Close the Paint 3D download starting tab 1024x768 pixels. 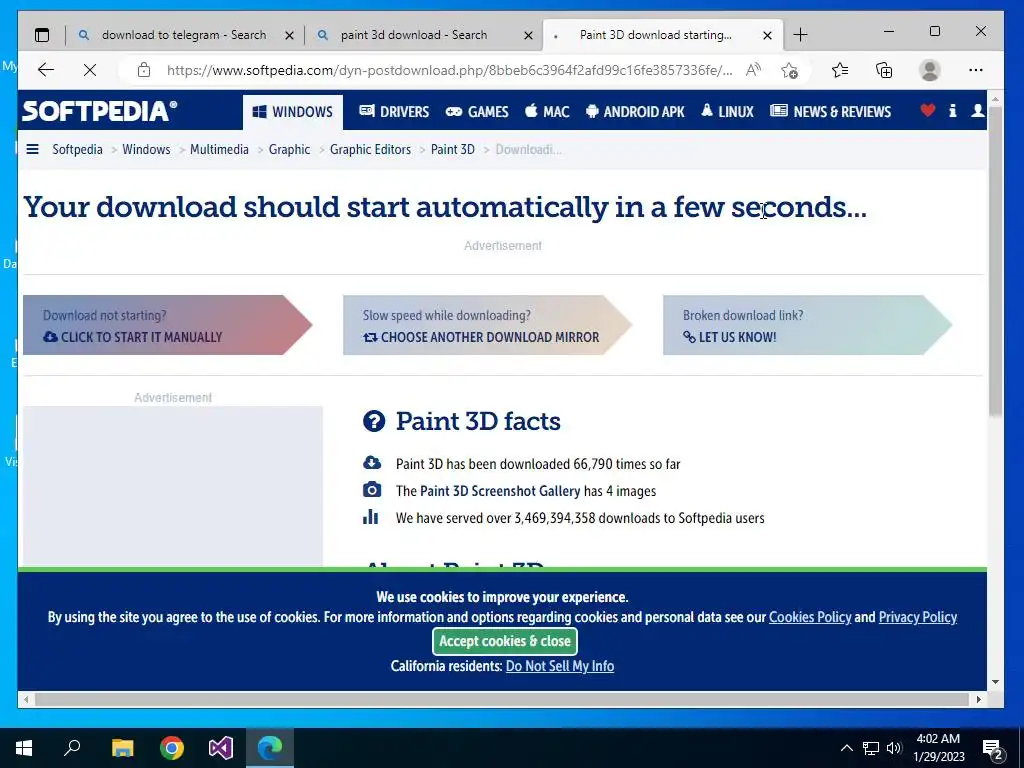click(767, 35)
